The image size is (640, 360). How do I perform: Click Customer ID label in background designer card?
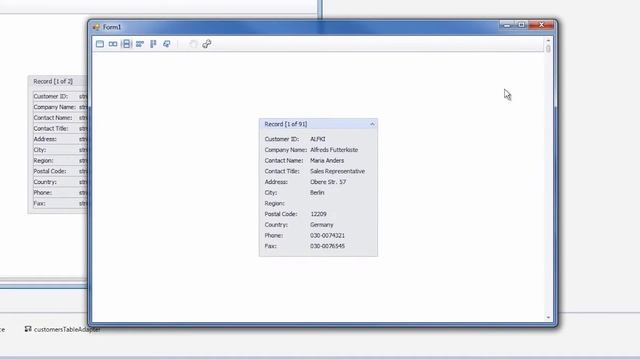(x=51, y=96)
